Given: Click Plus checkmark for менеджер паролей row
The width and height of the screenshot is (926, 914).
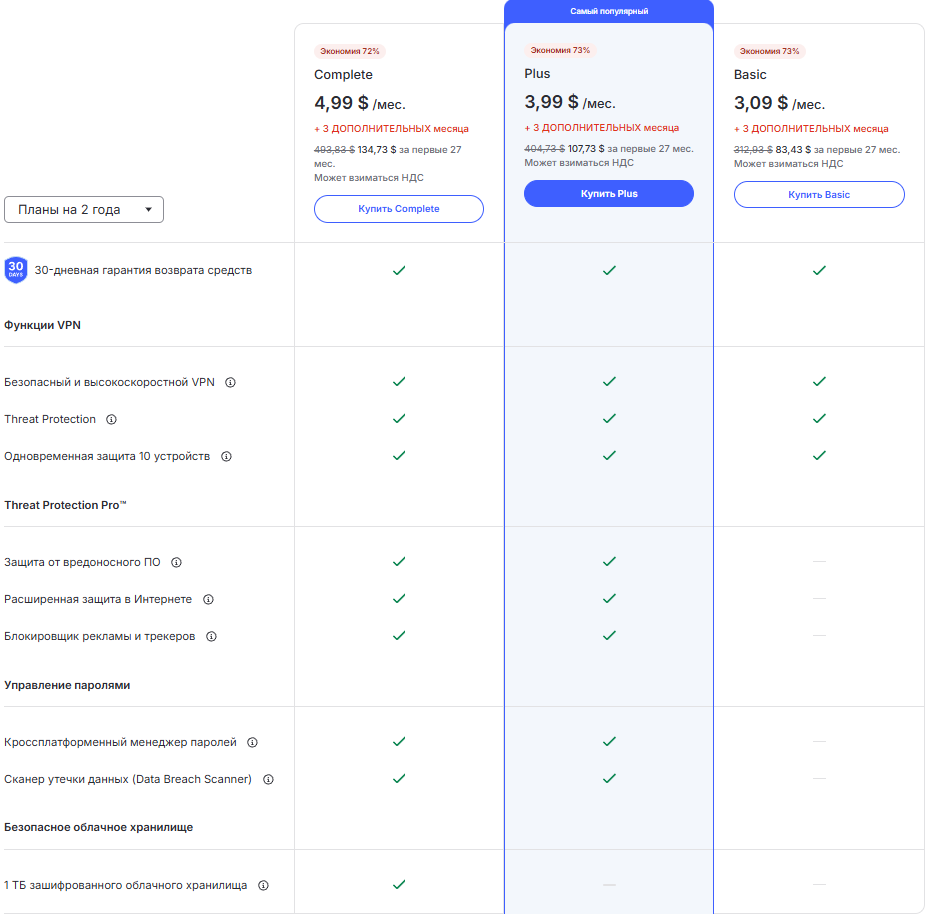Looking at the screenshot, I should [609, 742].
